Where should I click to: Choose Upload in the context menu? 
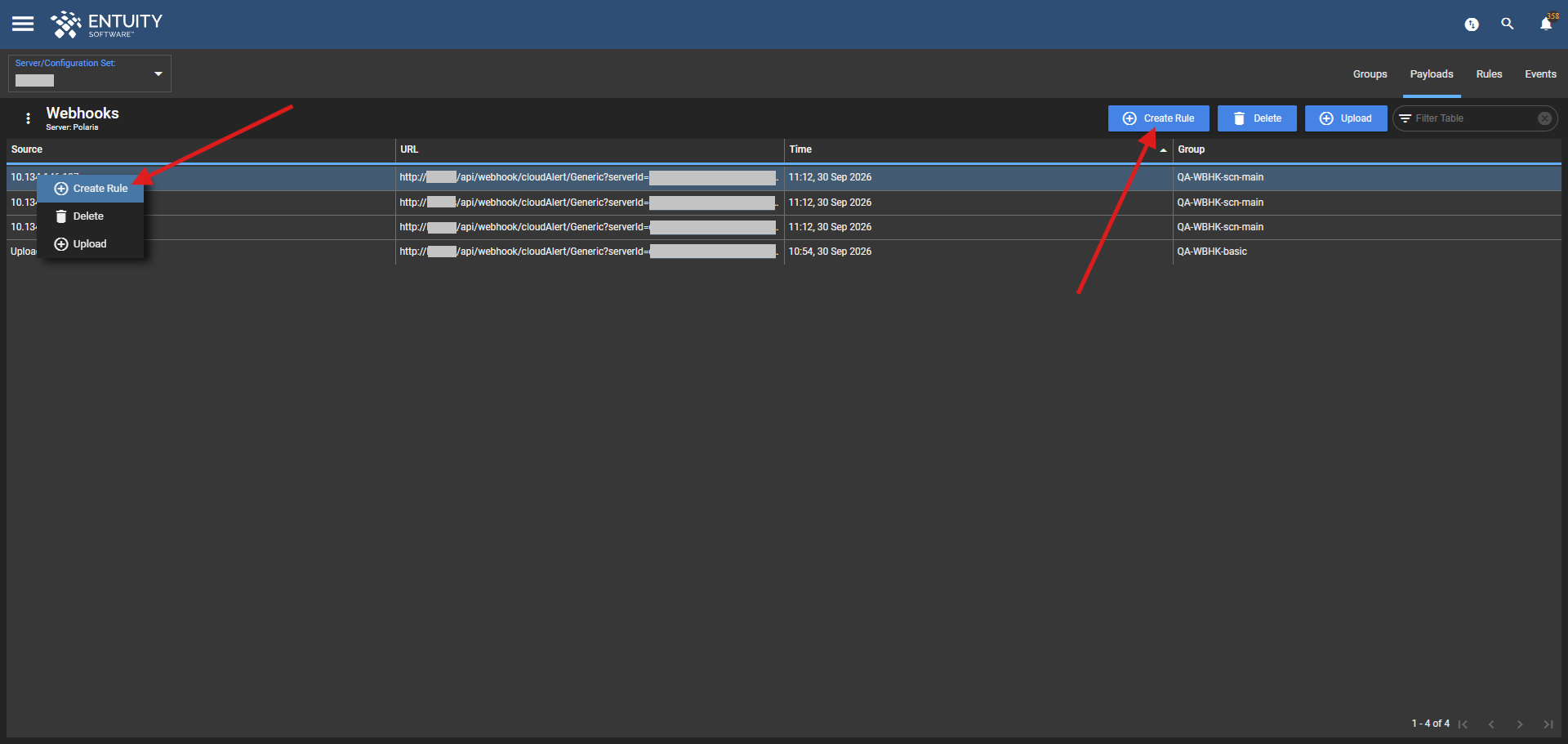[x=91, y=244]
